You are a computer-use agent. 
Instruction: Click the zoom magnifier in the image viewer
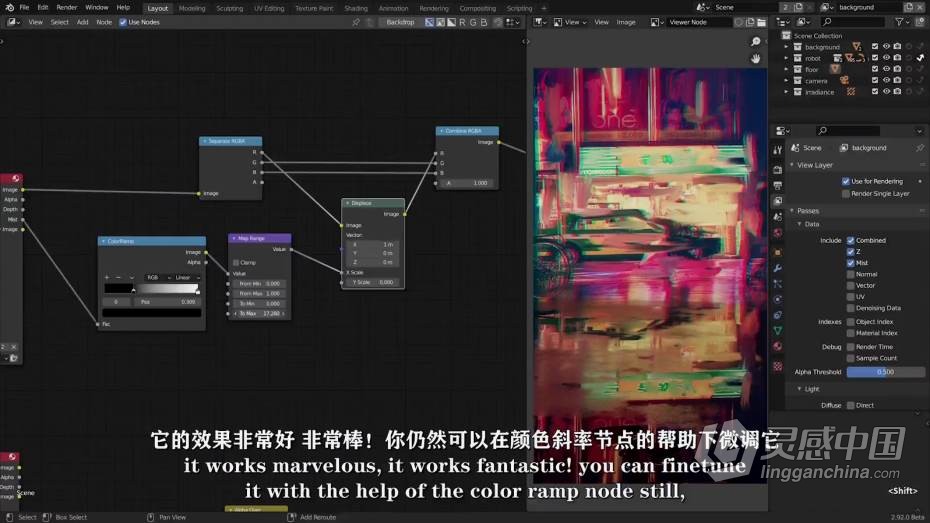click(756, 42)
